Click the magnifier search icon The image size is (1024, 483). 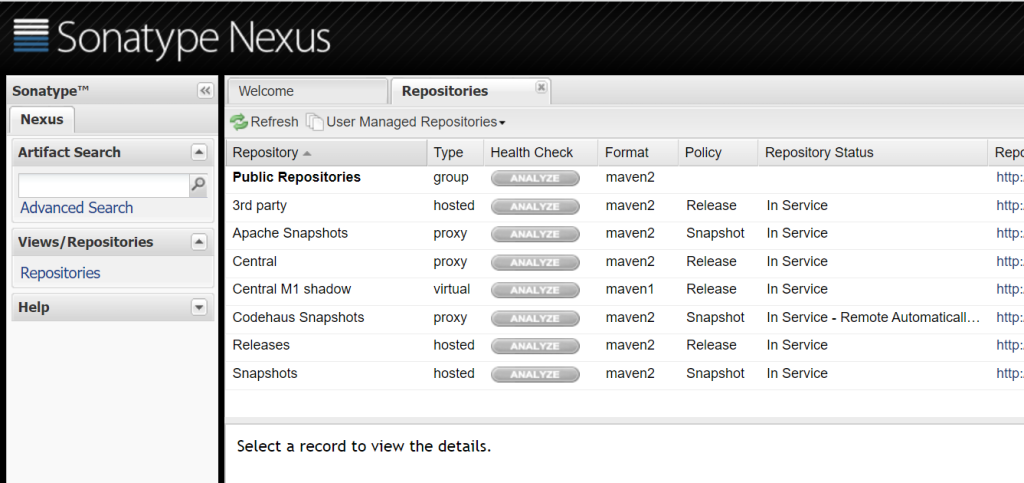198,185
